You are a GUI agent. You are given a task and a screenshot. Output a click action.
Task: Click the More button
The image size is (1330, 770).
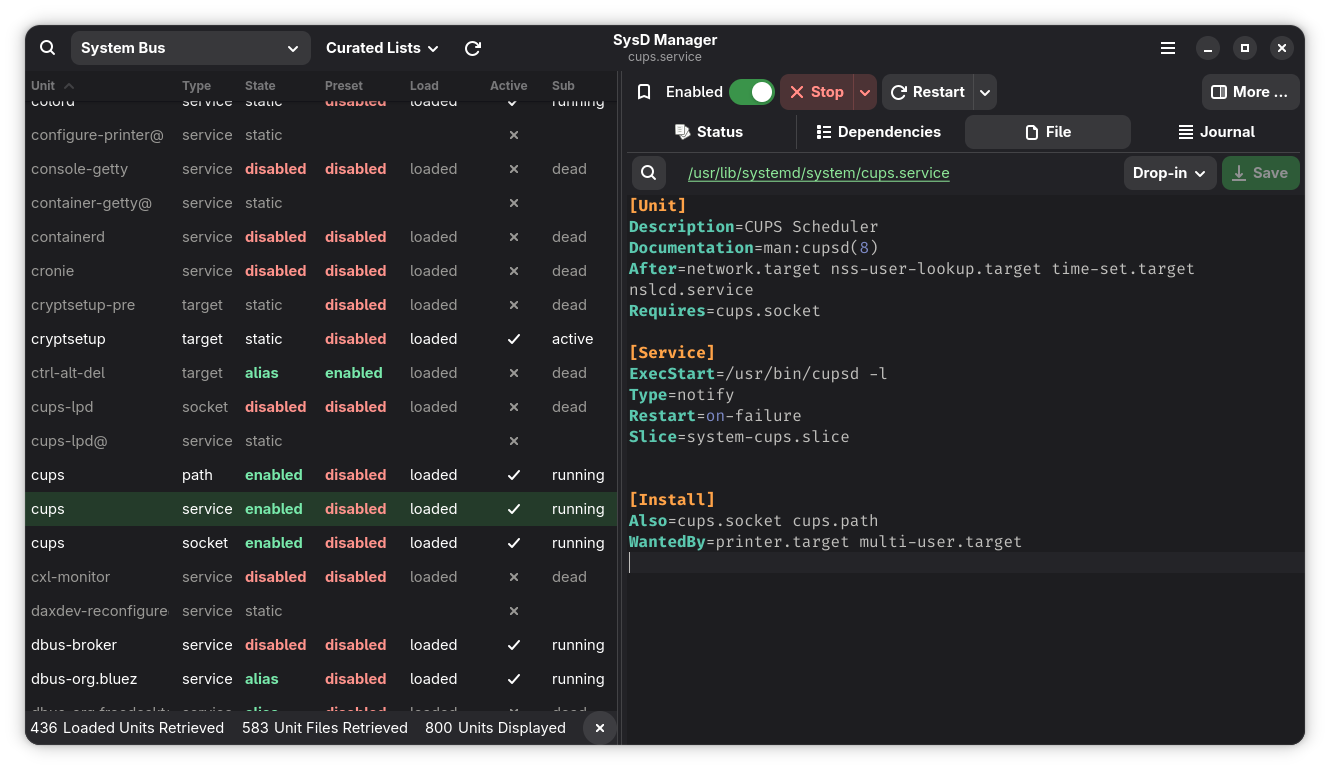[x=1251, y=92]
